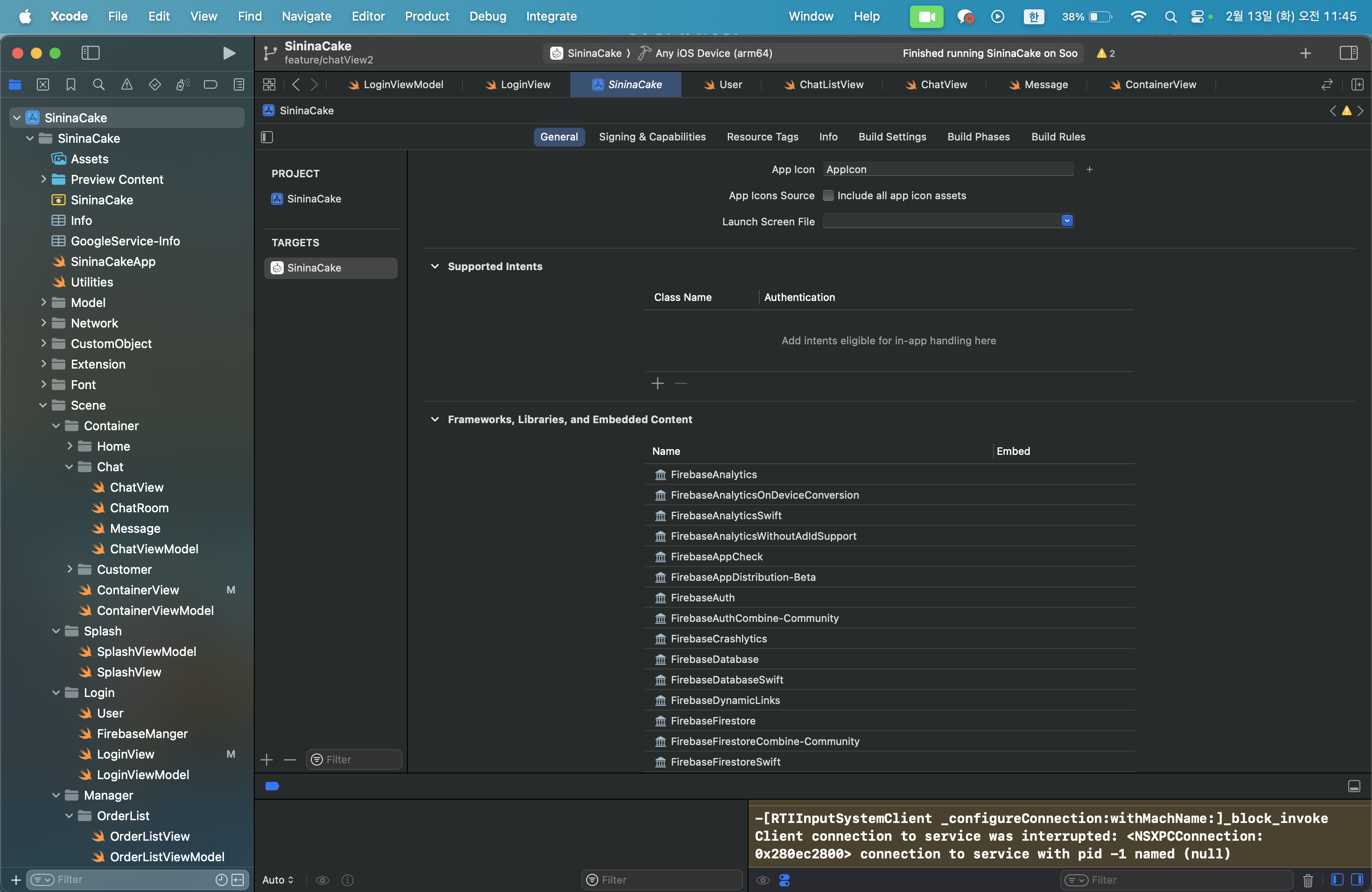Show the Breakpoint navigator
This screenshot has height=892, width=1372.
tap(210, 85)
